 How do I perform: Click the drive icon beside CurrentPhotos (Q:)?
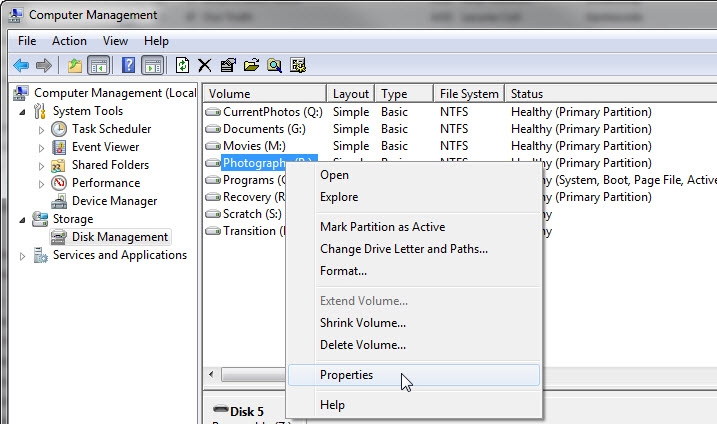click(213, 112)
